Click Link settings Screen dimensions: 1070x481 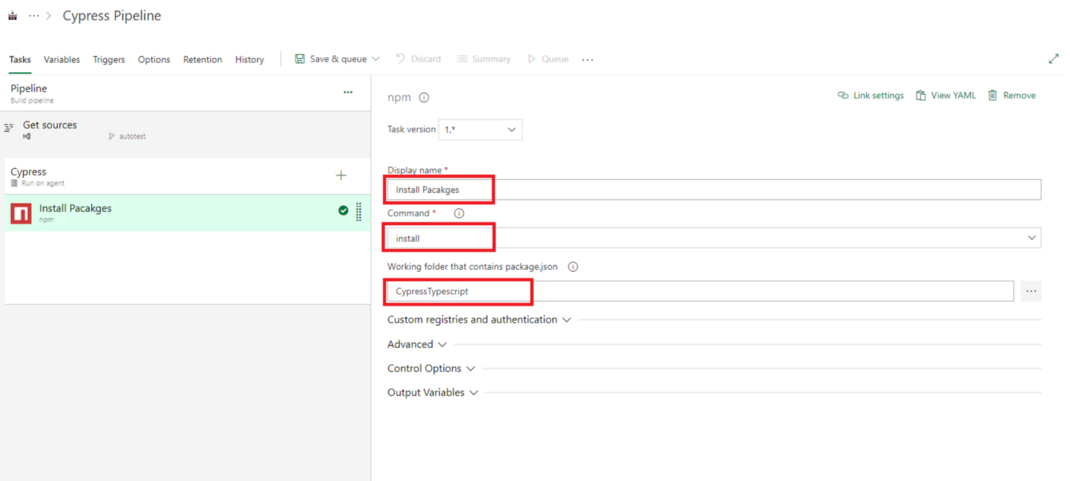tap(871, 96)
